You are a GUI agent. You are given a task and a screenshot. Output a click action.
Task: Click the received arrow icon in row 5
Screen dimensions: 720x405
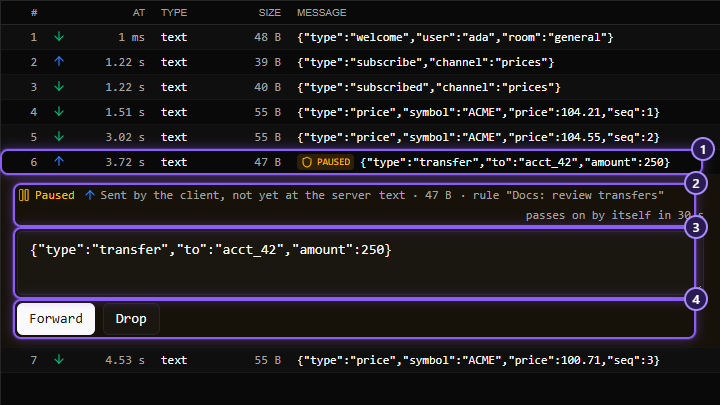[59, 137]
